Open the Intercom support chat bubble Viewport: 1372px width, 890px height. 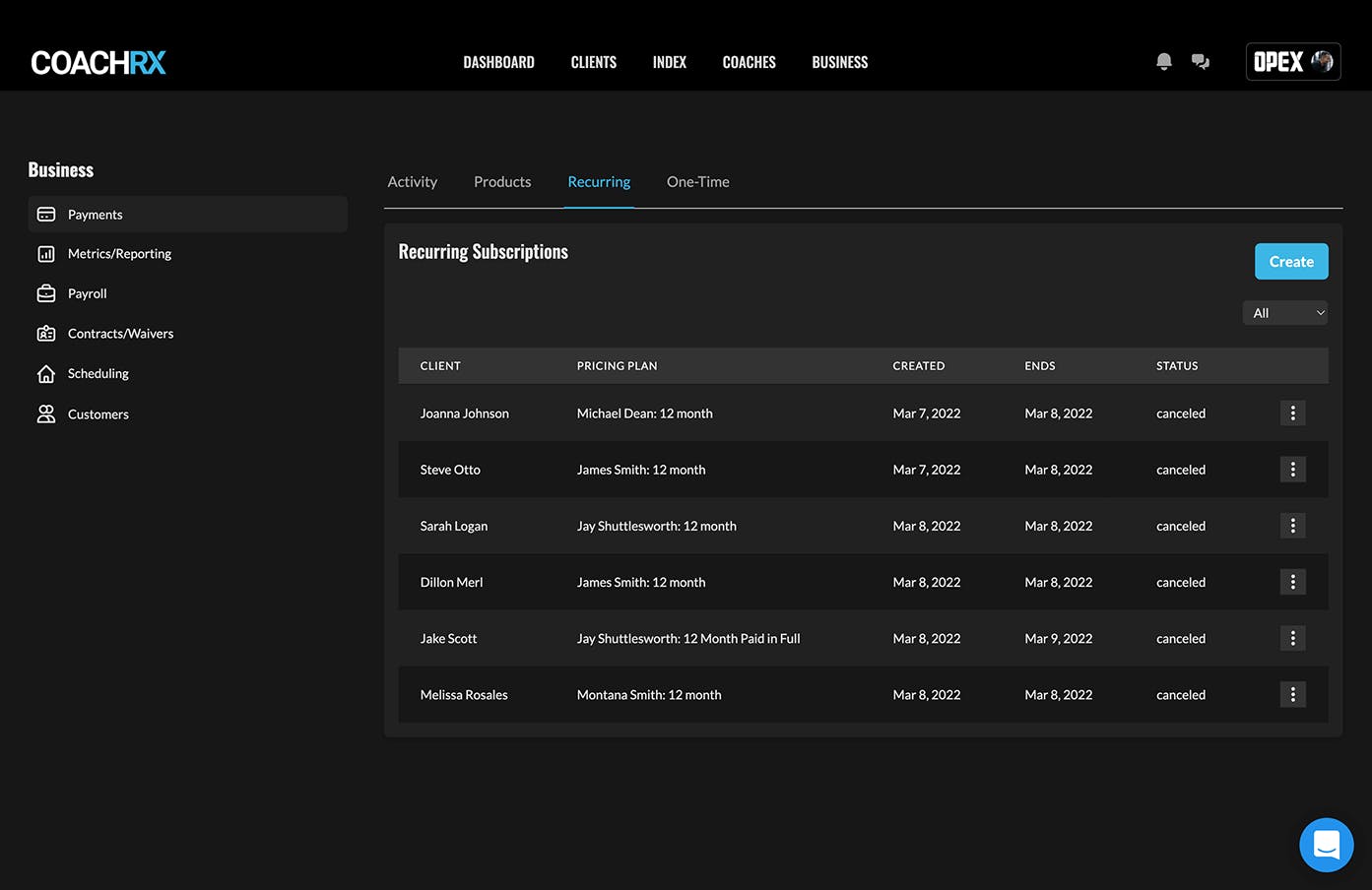pos(1326,845)
